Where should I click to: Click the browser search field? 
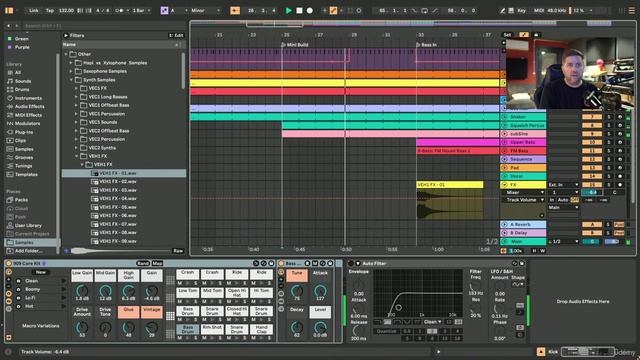[104, 26]
